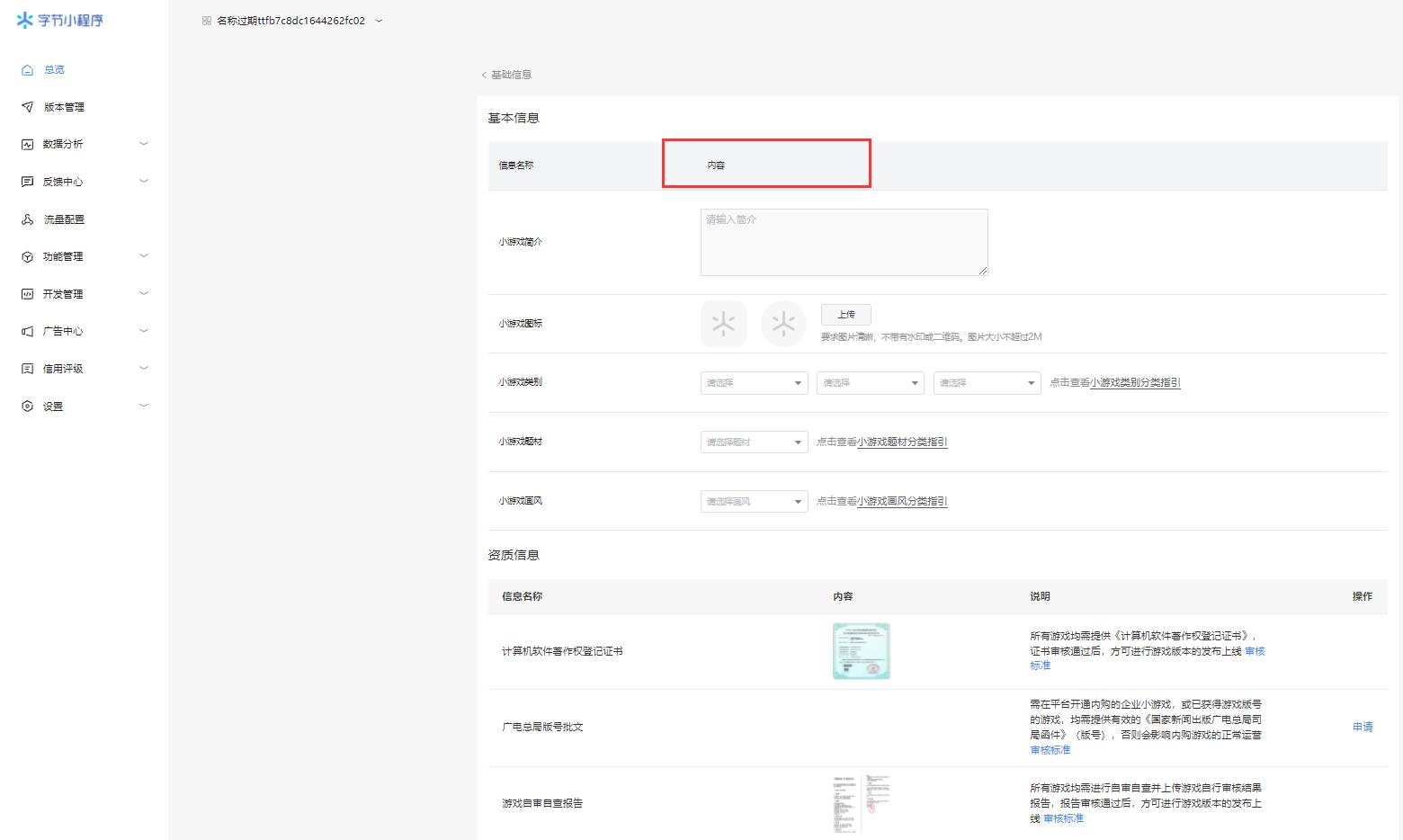Click the 上传 upload button
The image size is (1403, 840).
point(845,315)
